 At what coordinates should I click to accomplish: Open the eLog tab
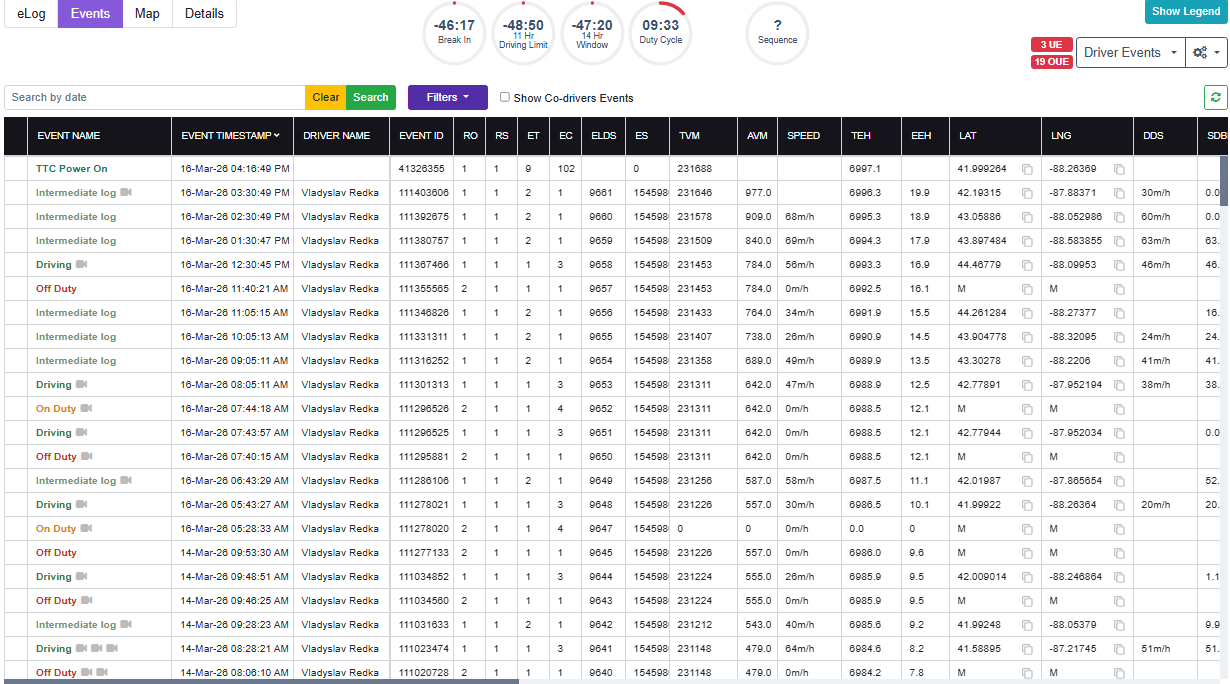coord(31,14)
